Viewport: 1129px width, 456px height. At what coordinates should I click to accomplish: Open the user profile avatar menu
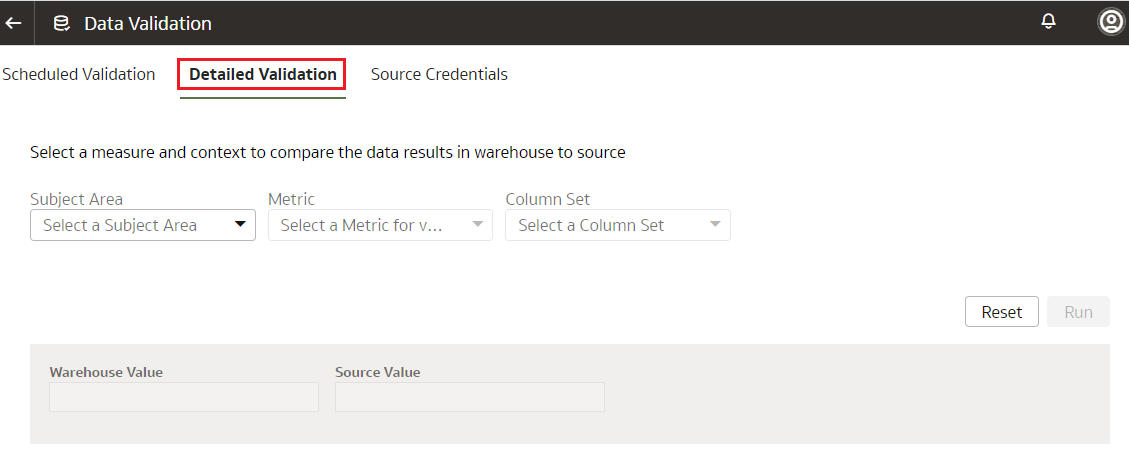1110,22
